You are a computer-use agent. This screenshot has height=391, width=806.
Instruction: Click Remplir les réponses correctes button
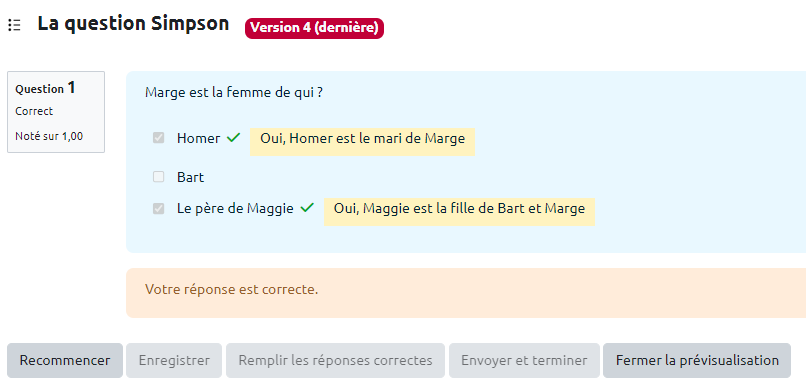335,360
